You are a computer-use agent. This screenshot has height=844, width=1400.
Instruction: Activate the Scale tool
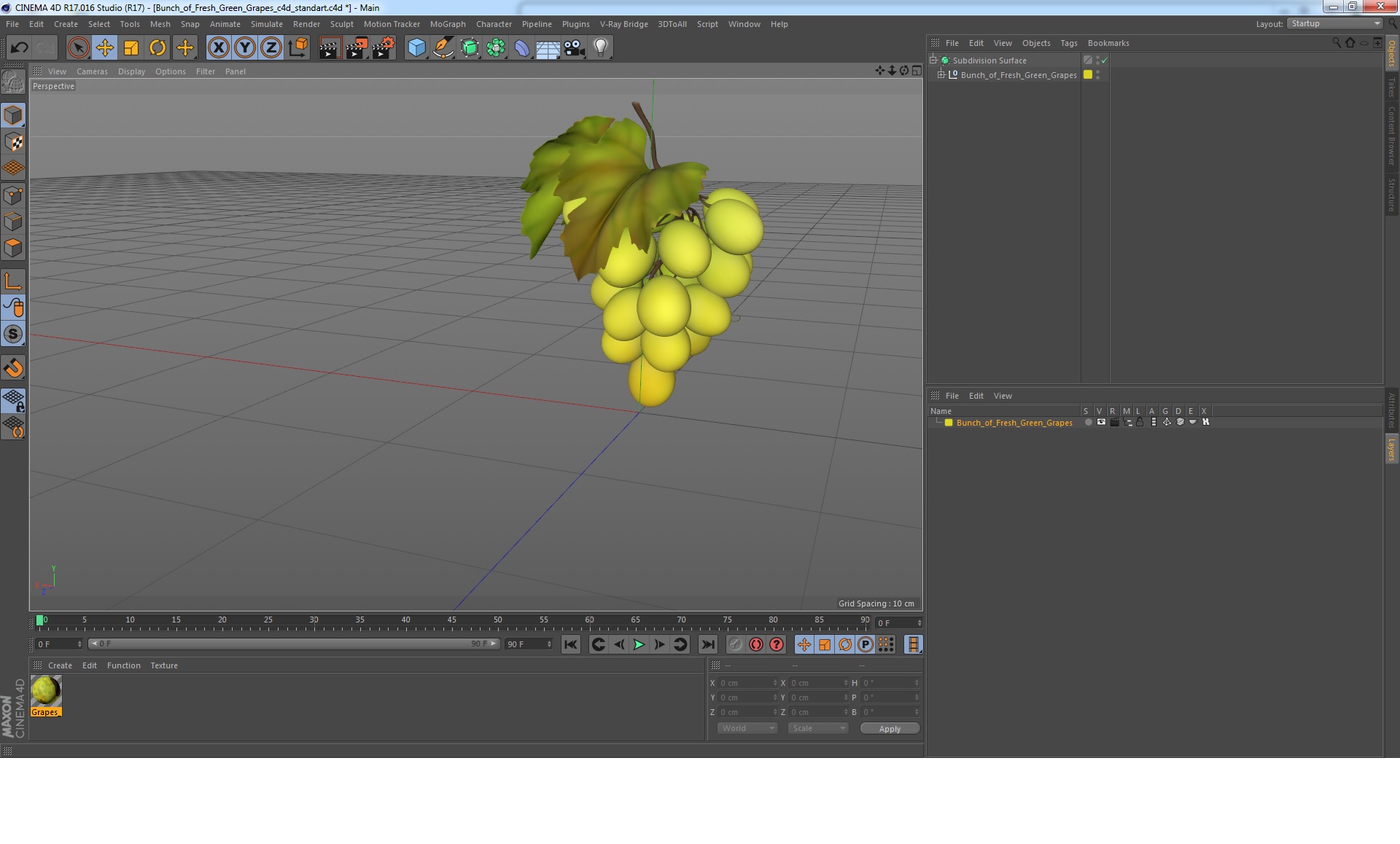coord(131,48)
